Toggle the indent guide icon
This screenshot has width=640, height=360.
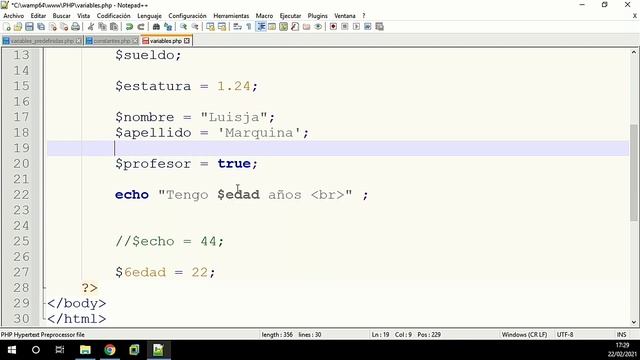point(261,27)
